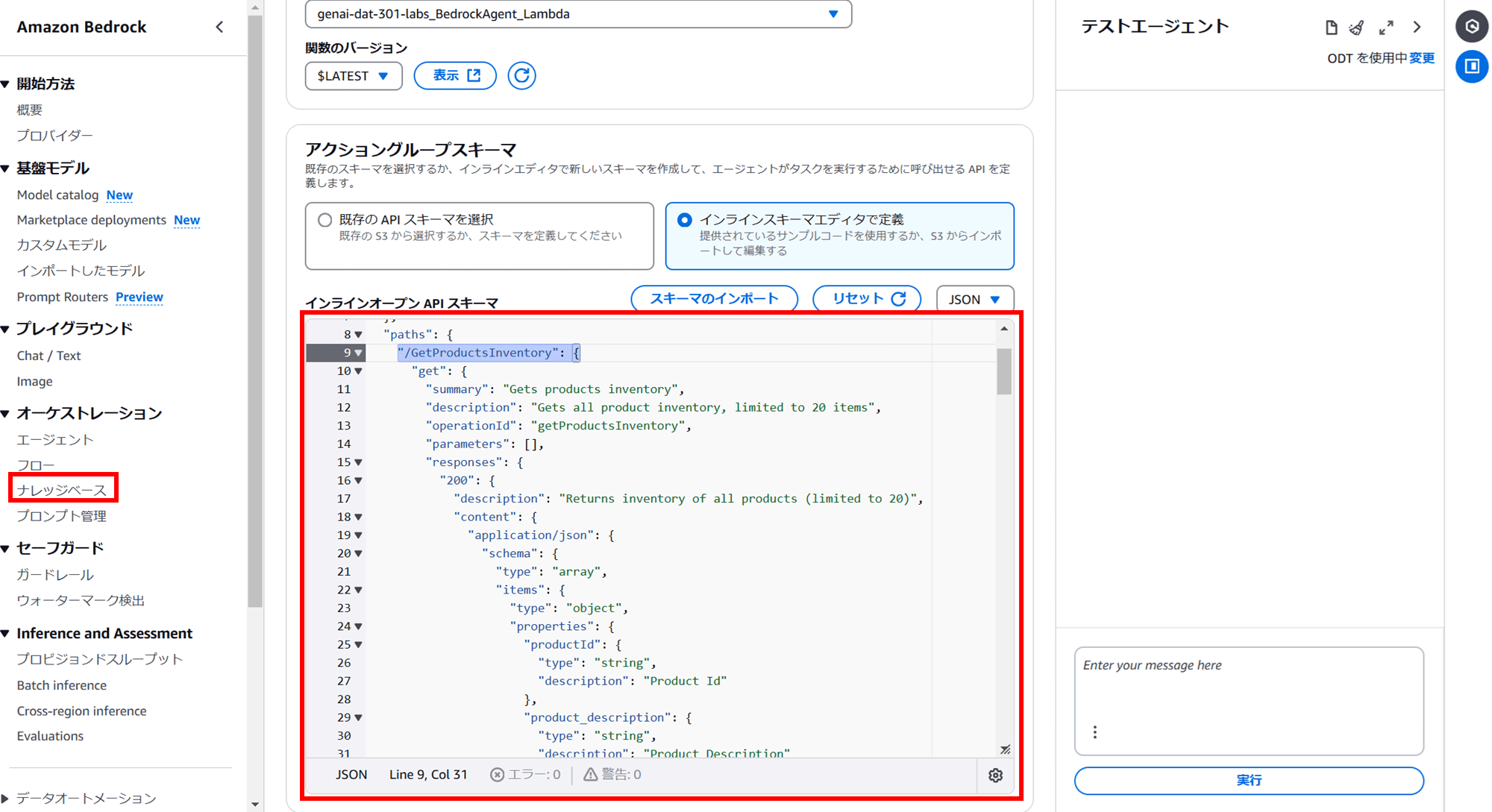Fold code at line 22 items

(x=359, y=590)
